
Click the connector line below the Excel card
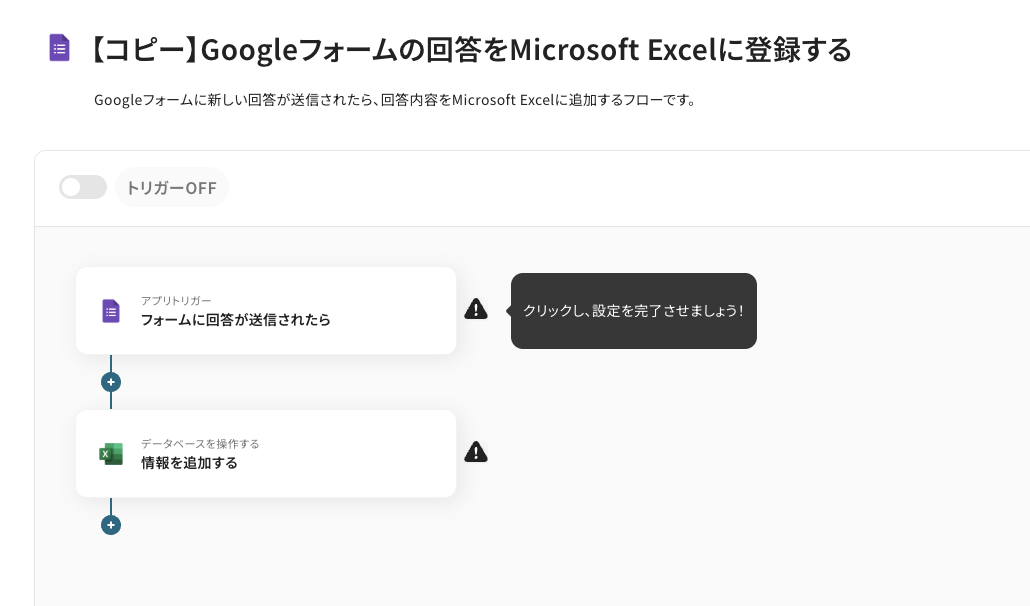[111, 506]
